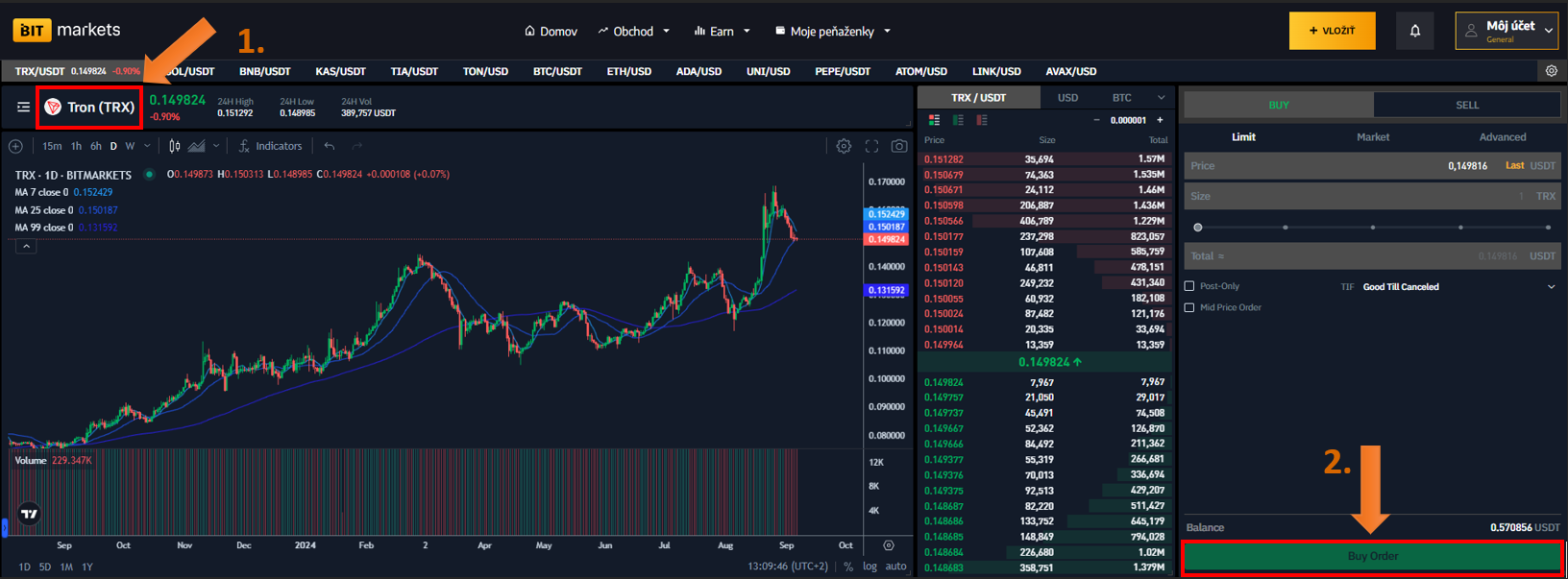
Task: Click the BITmarkets logo
Action: 67,30
